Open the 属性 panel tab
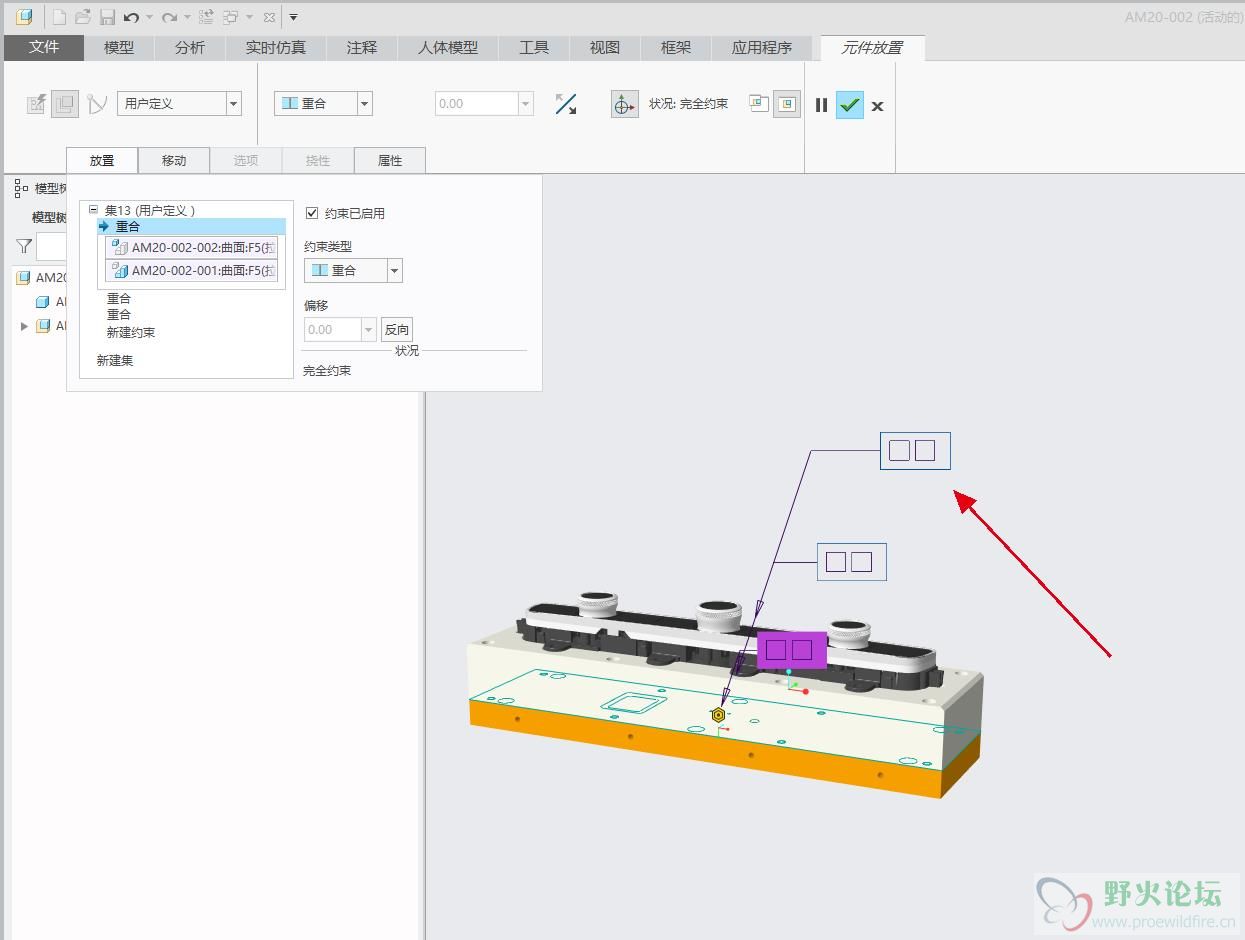Screen dimensions: 1245x940 (390, 160)
